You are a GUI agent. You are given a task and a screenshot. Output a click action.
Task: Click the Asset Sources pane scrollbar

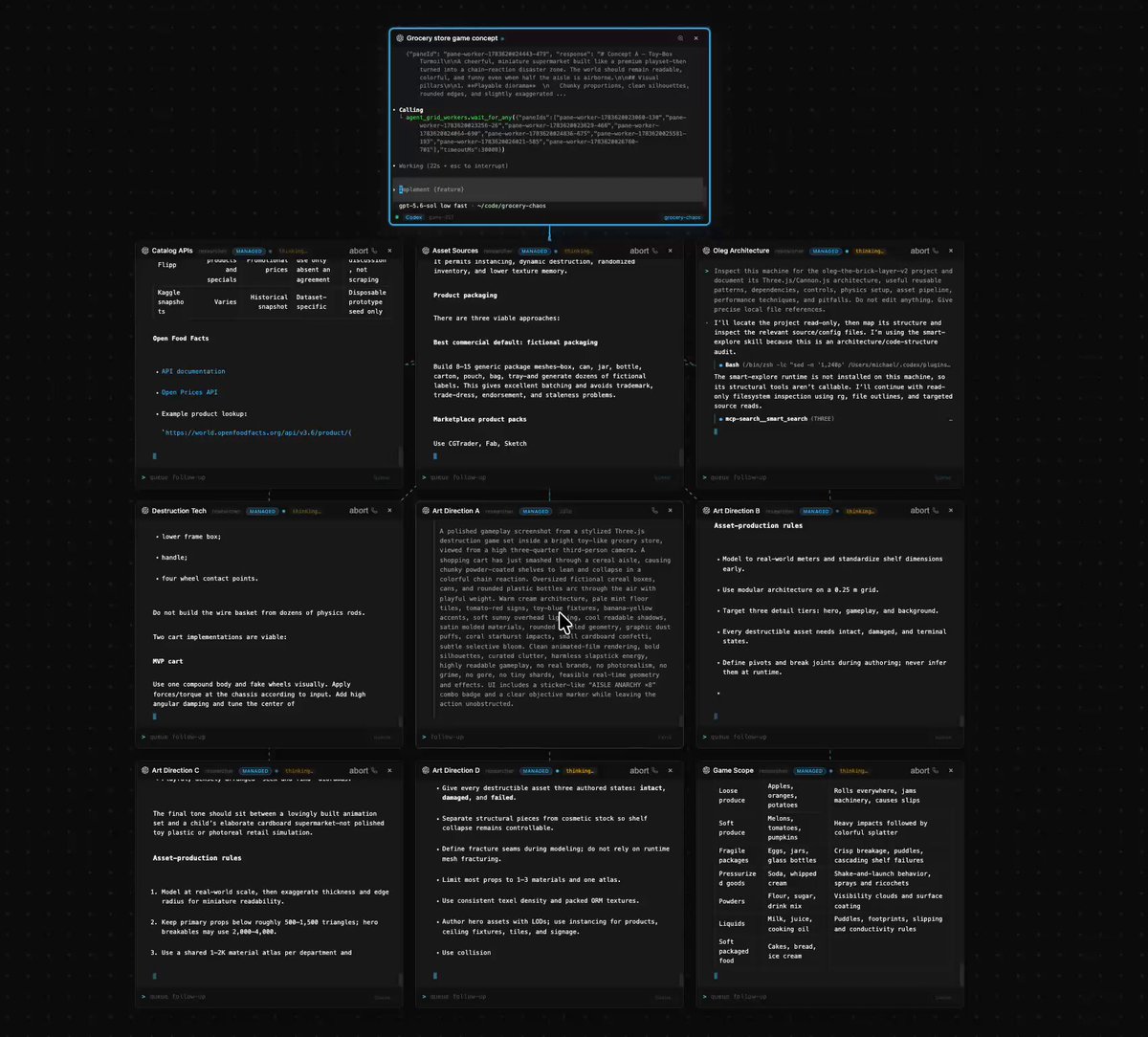[681, 457]
